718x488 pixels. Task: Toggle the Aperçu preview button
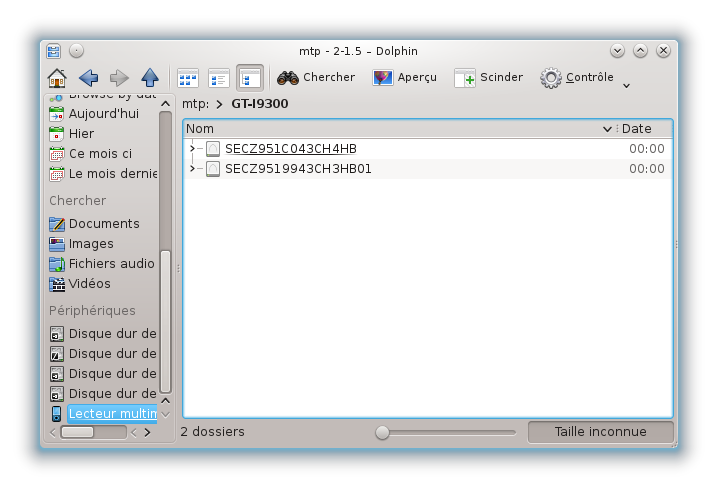404,77
